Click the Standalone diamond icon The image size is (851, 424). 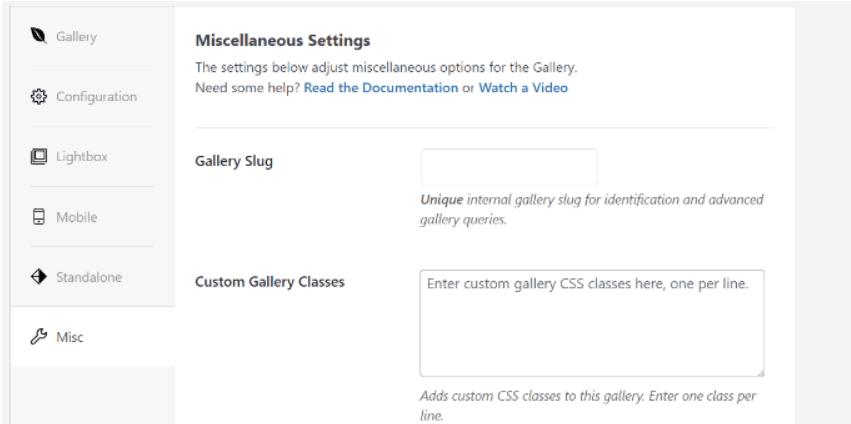pos(40,277)
